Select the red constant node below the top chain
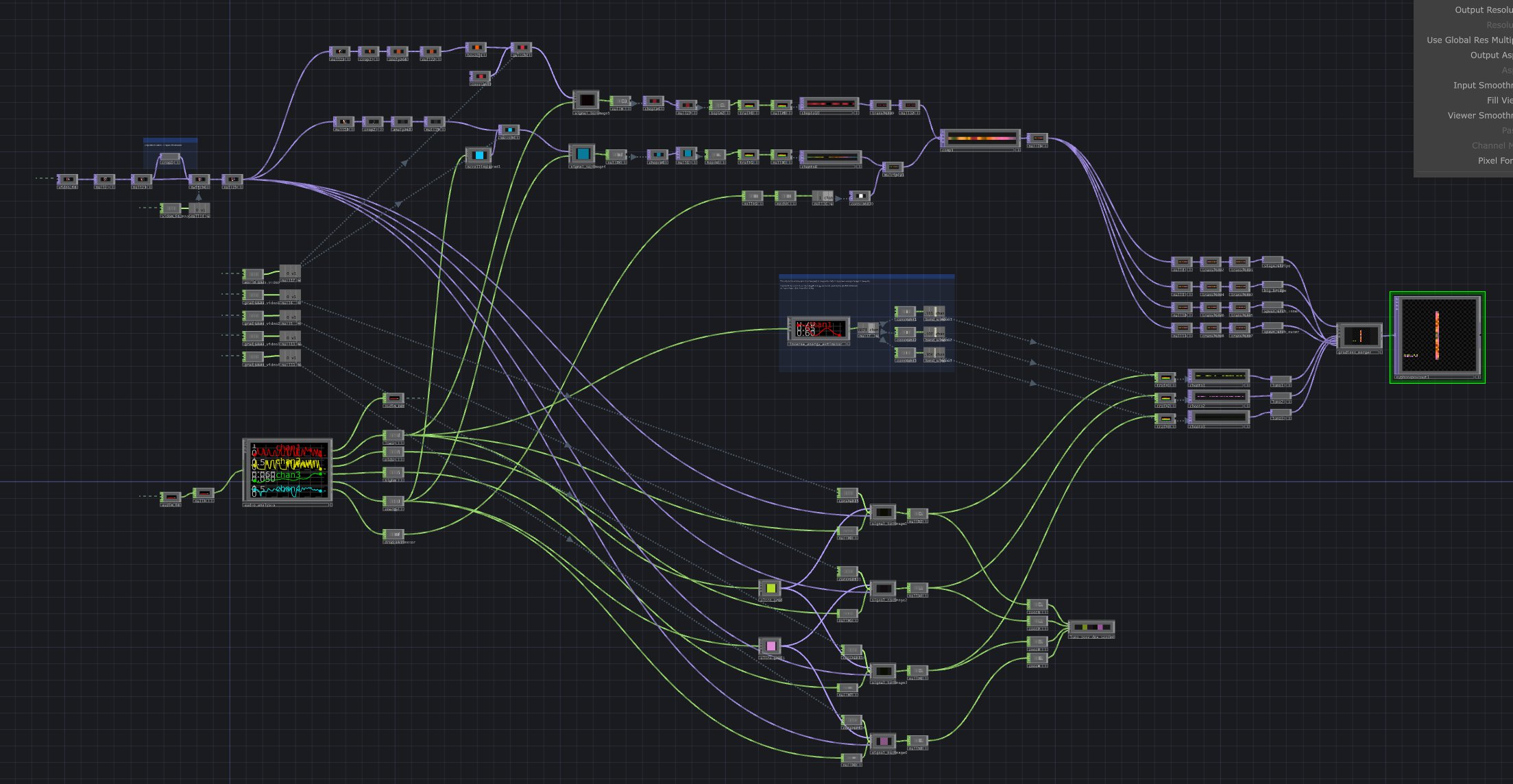This screenshot has height=784, width=1513. pos(480,78)
